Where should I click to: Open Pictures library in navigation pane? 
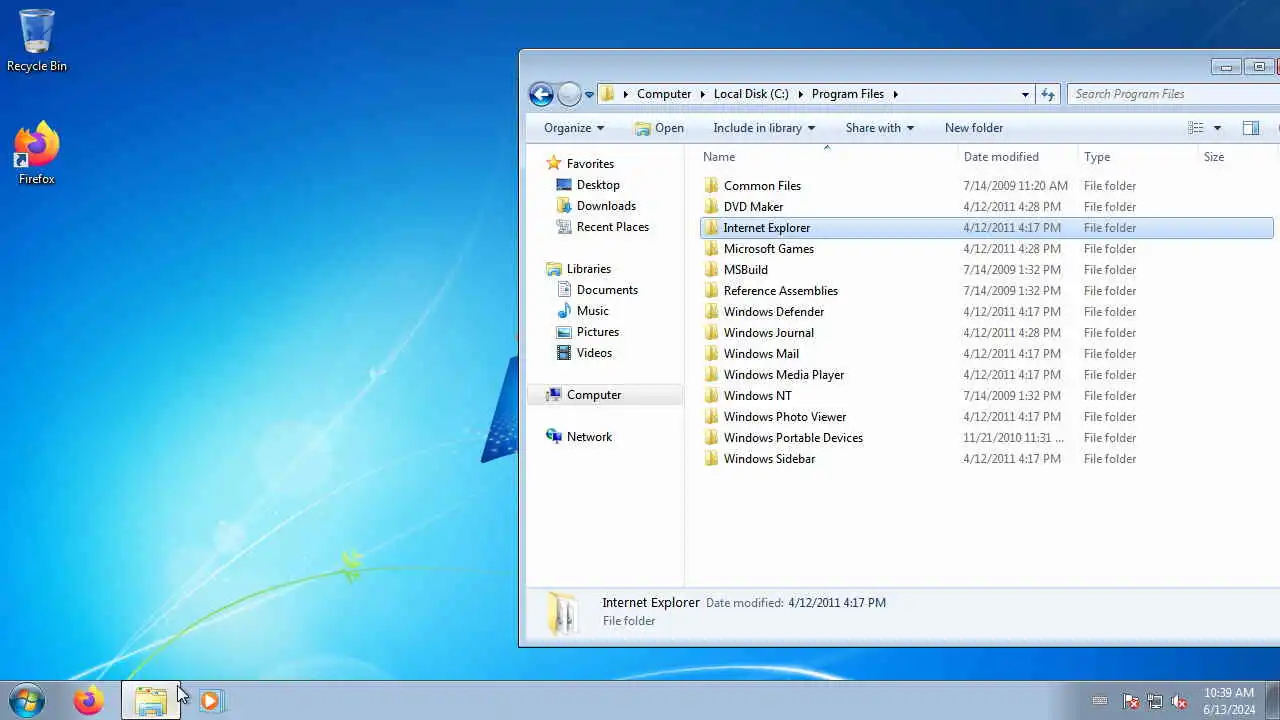tap(598, 332)
